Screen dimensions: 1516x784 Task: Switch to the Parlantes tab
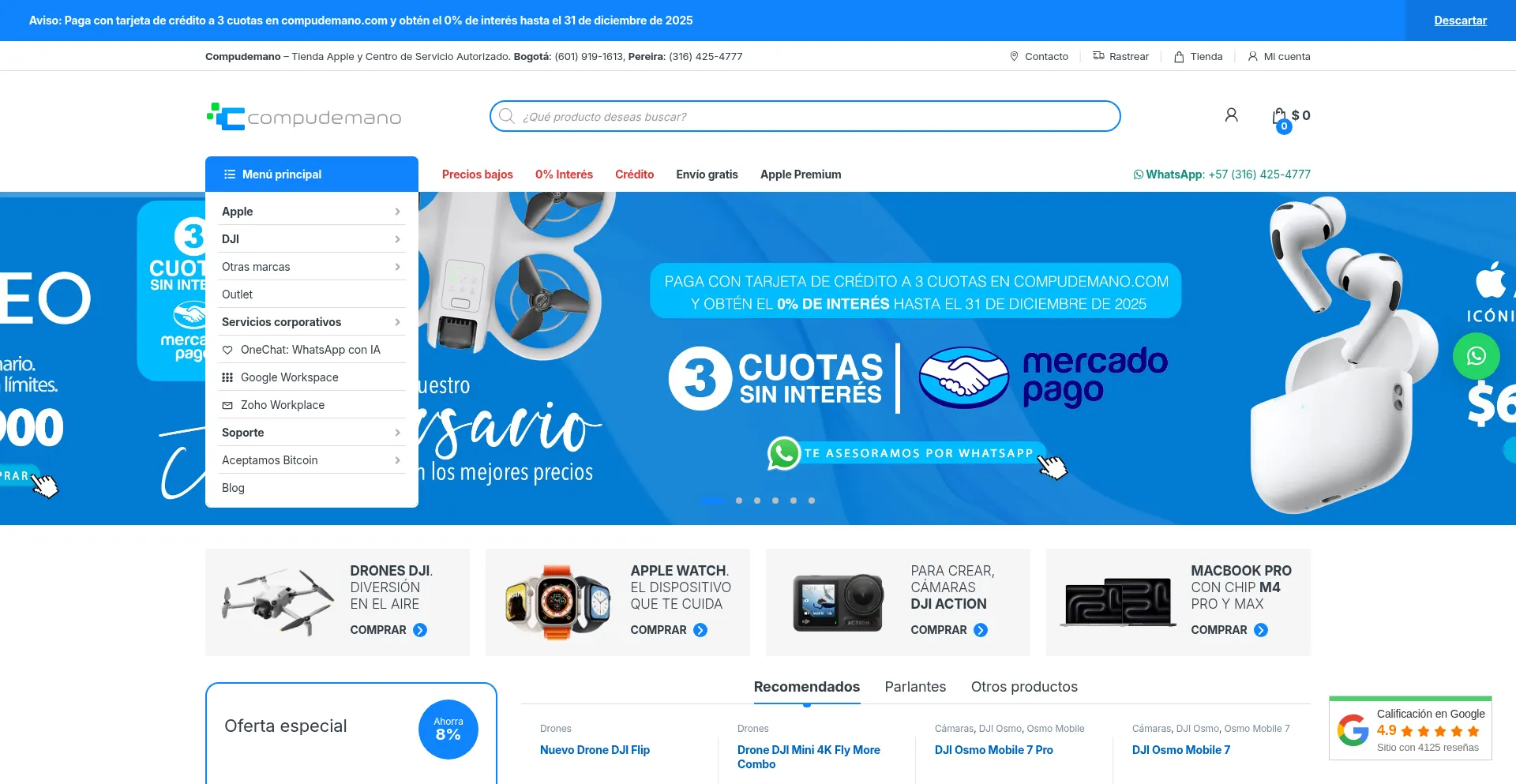(915, 687)
